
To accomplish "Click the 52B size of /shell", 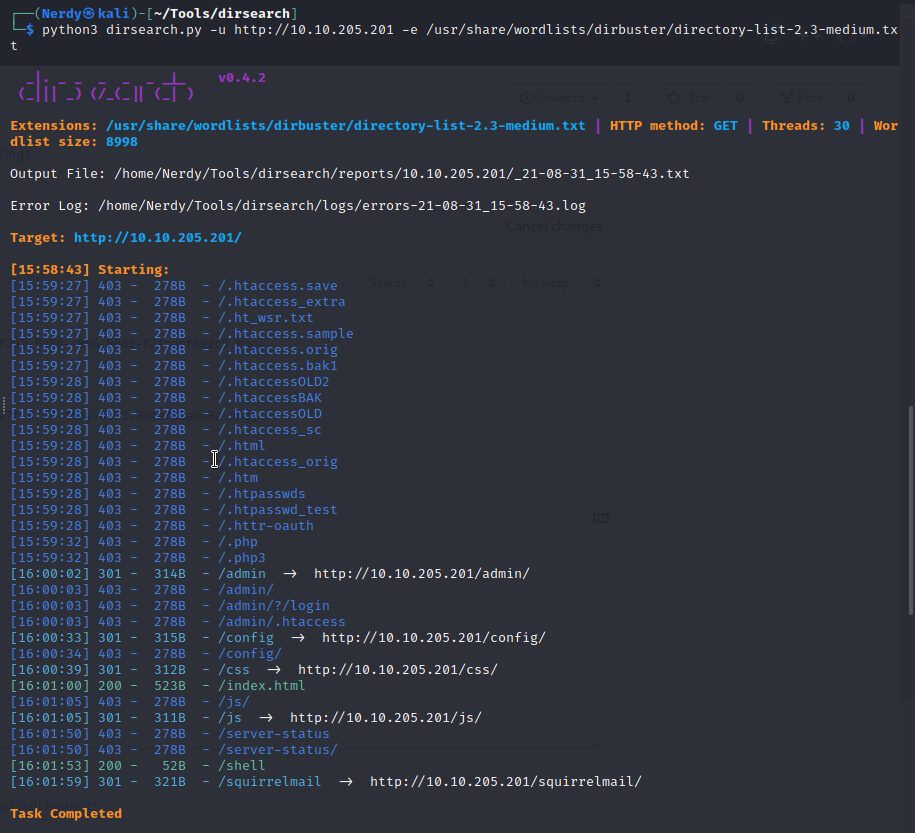I will pyautogui.click(x=174, y=765).
